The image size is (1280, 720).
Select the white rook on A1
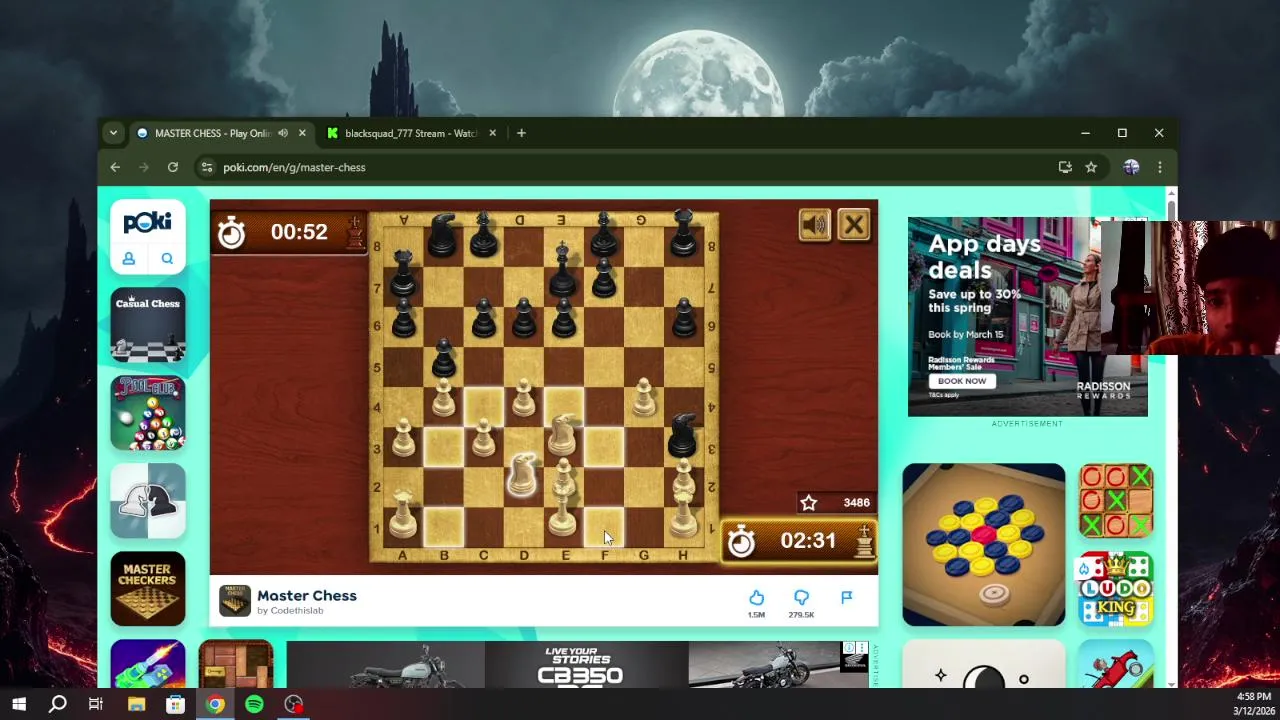403,515
